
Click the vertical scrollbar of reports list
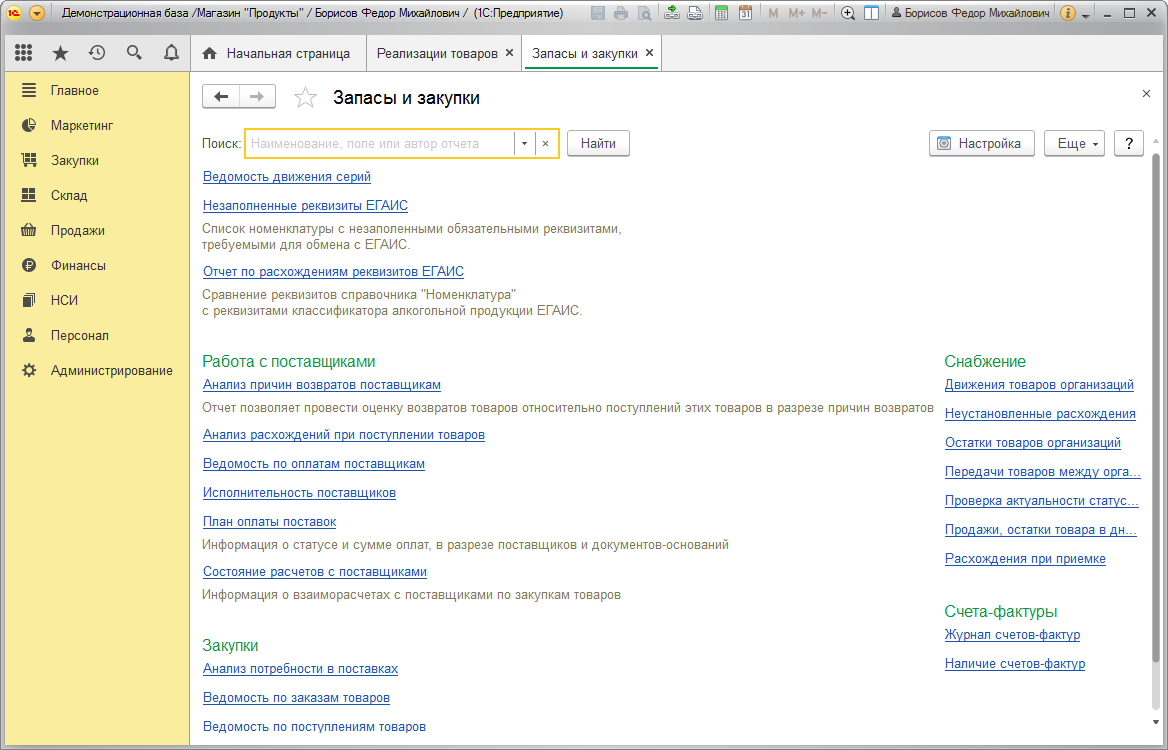(x=1155, y=406)
